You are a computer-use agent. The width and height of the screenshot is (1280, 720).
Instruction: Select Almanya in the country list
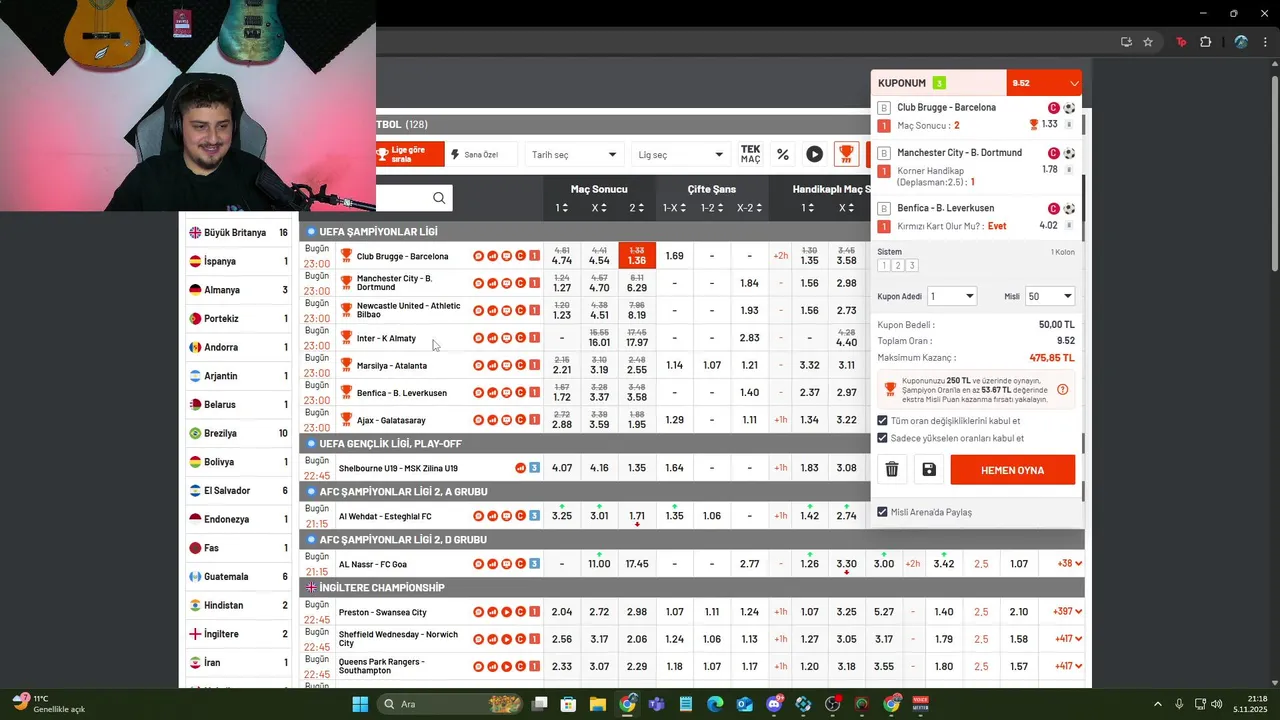tap(239, 290)
